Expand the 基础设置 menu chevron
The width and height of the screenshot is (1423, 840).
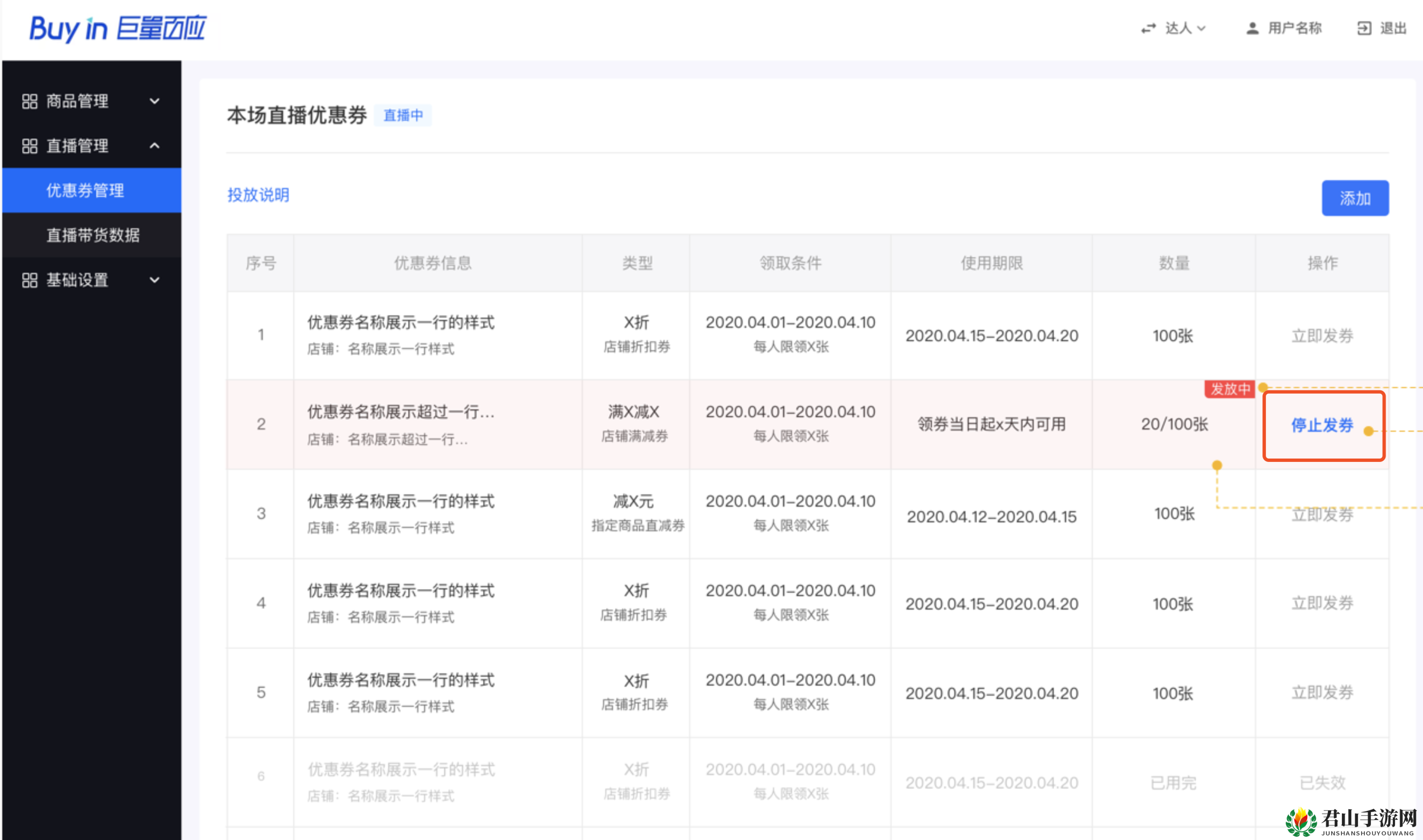pos(154,280)
